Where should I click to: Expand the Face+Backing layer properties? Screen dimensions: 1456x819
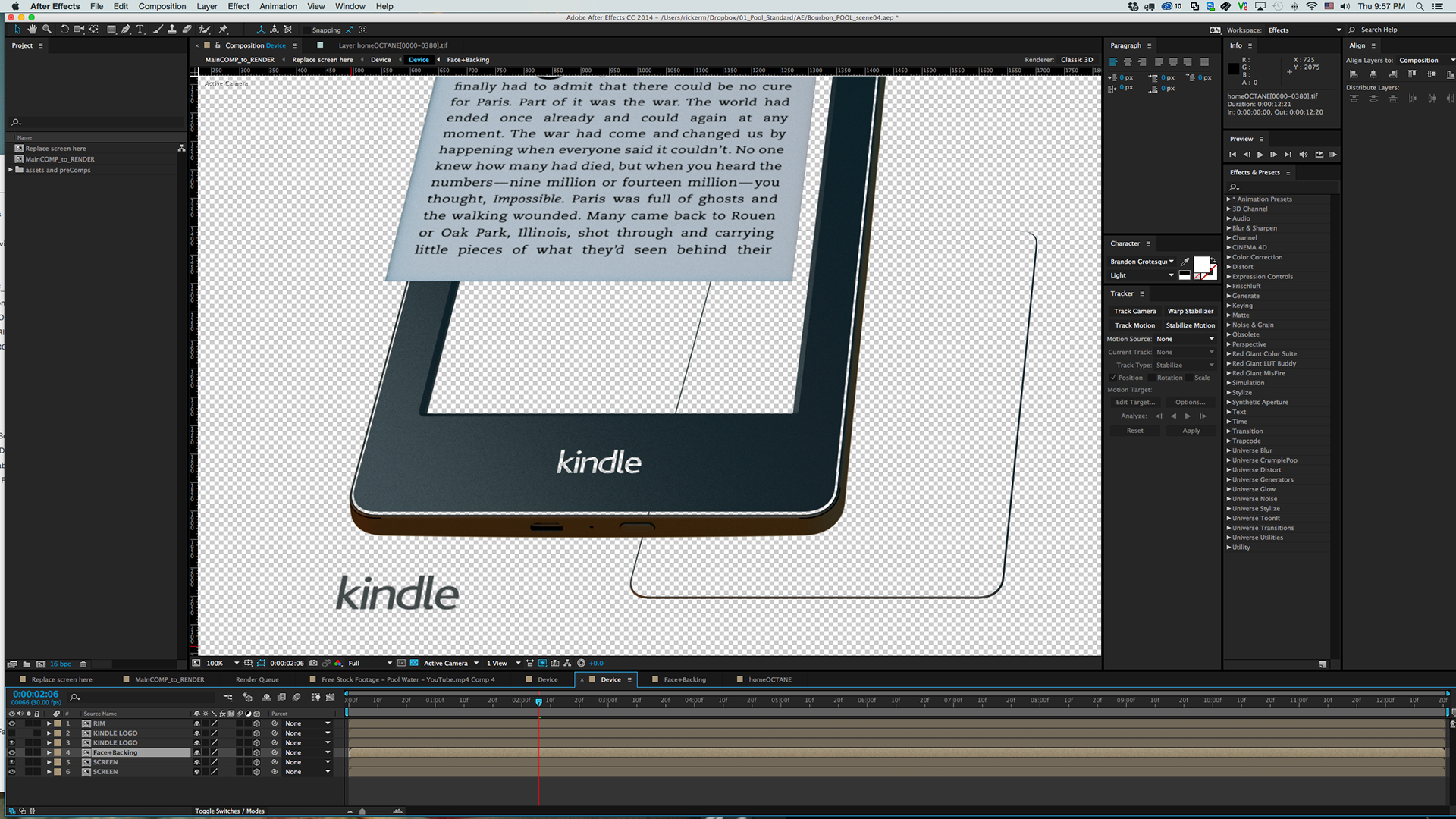pos(49,753)
